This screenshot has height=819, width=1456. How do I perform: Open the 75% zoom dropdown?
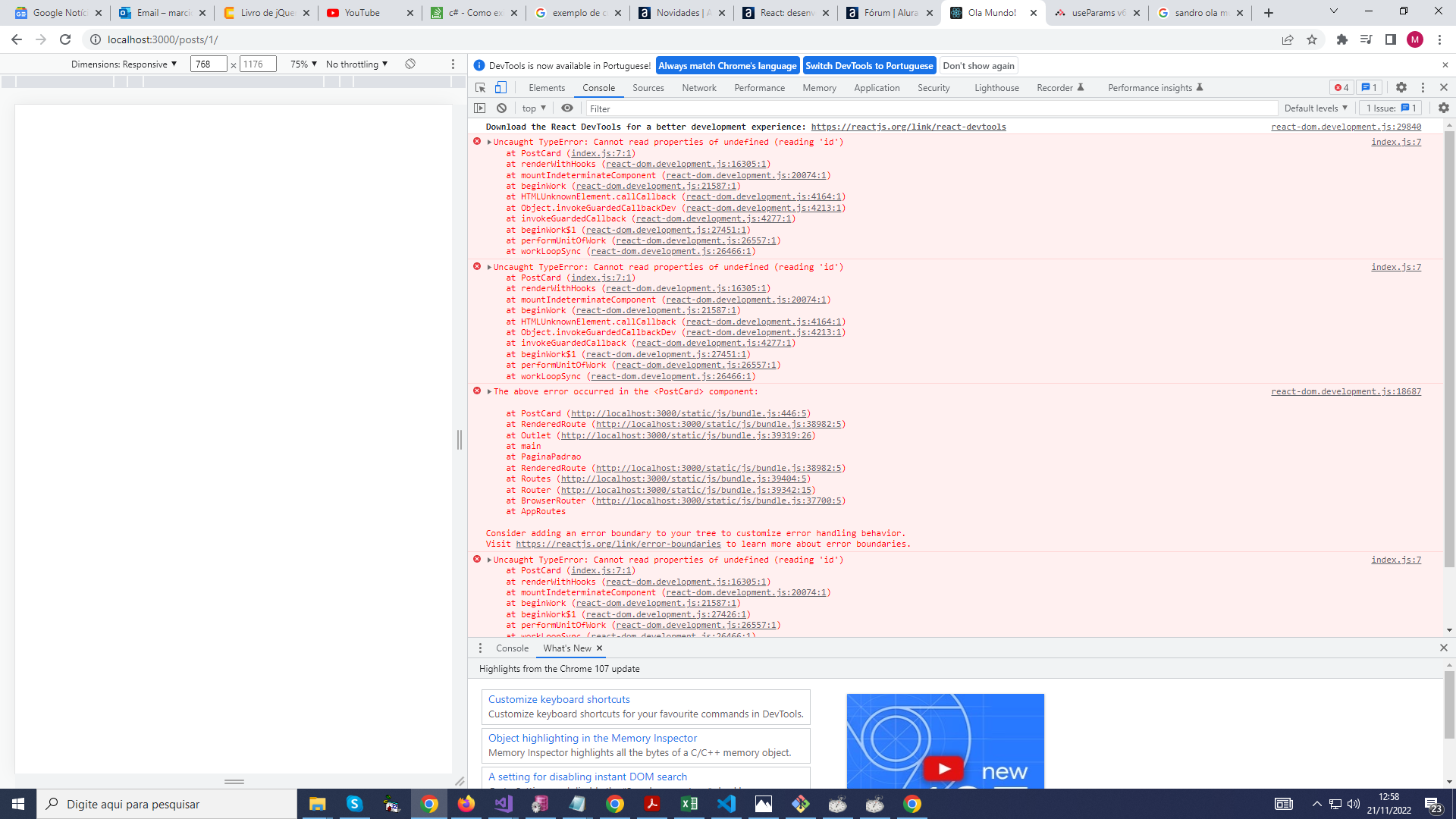pos(303,64)
